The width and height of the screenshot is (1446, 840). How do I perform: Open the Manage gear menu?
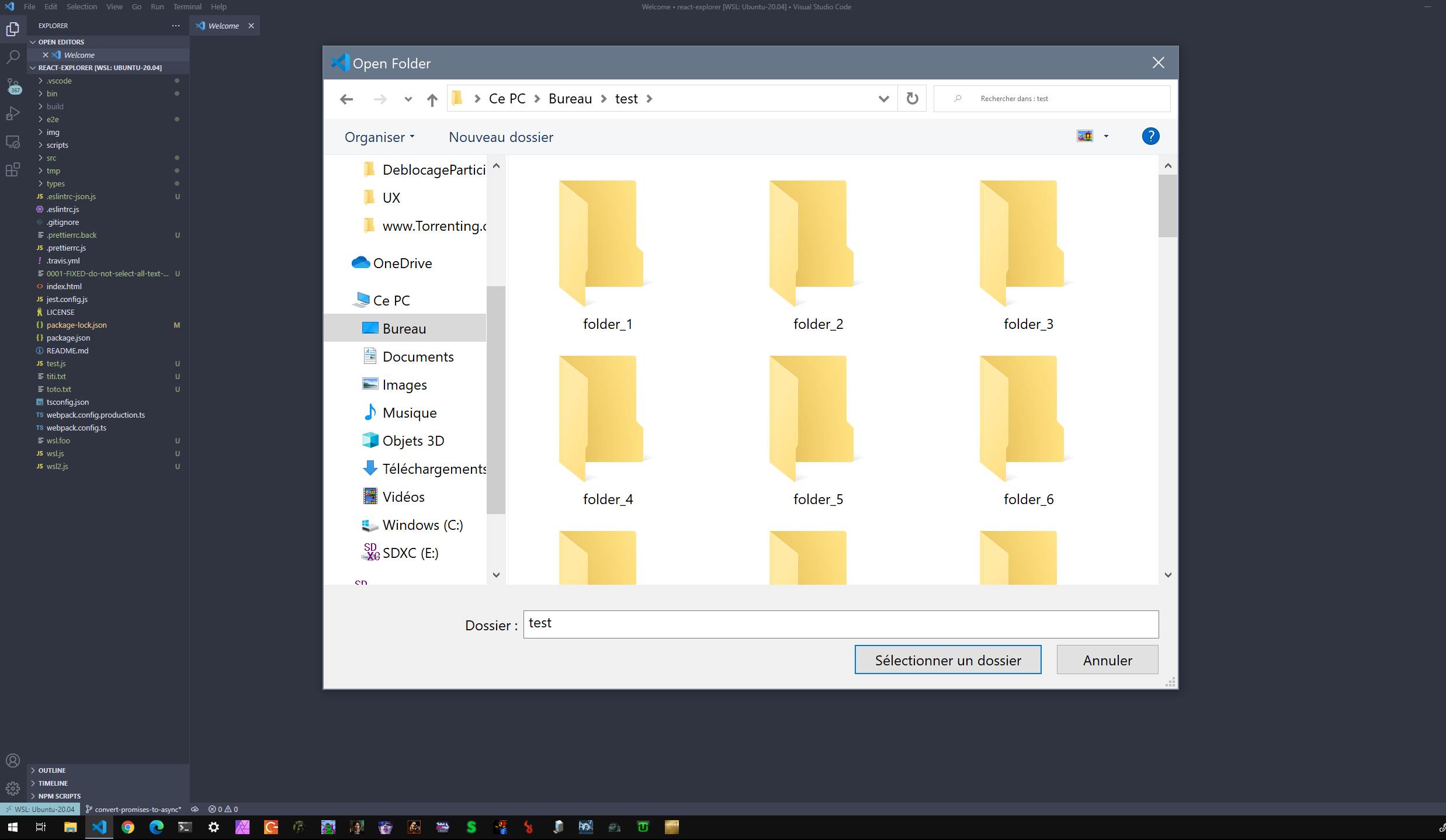pyautogui.click(x=13, y=789)
